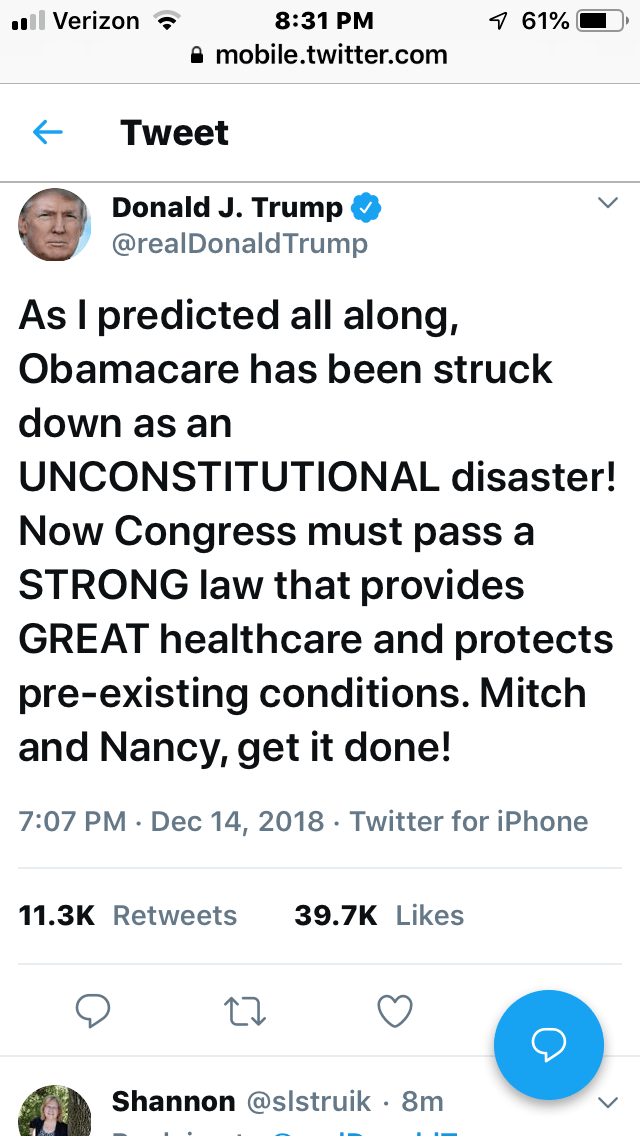Viewport: 640px width, 1136px height.
Task: Tap the @realDonaldTrump handle
Action: (x=240, y=243)
